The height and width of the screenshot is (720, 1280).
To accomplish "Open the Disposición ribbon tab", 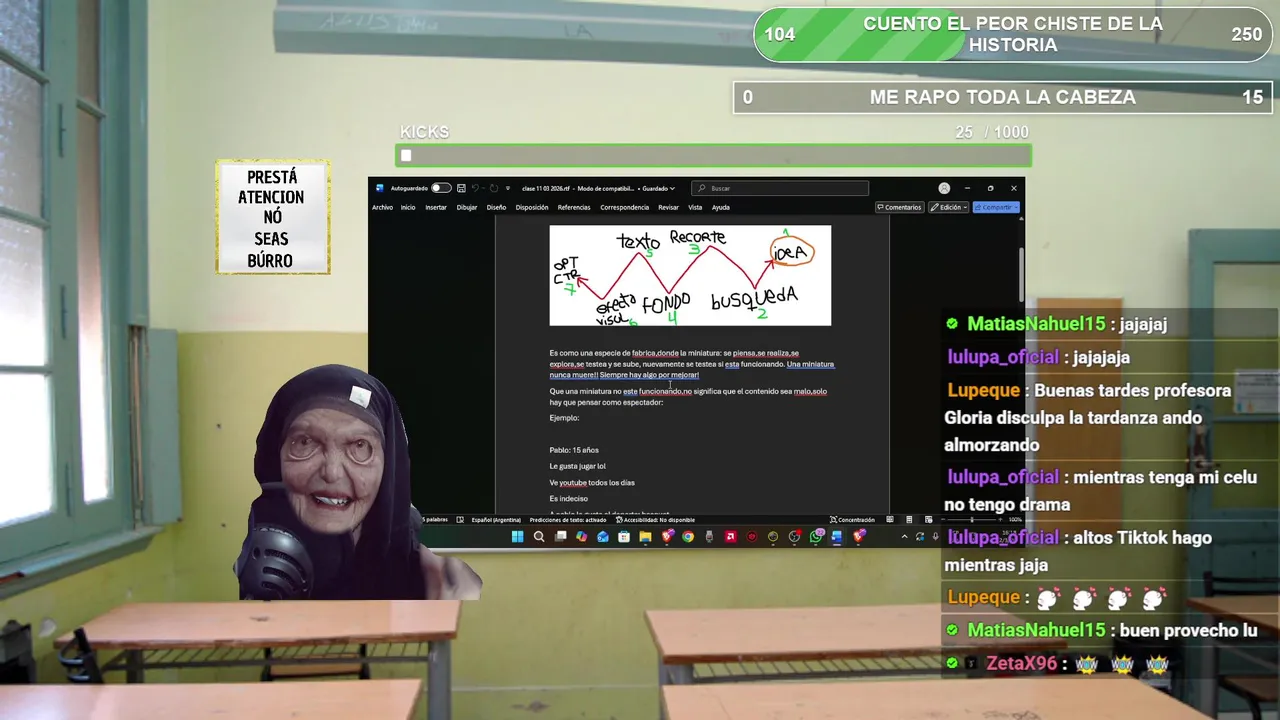I will pos(532,207).
